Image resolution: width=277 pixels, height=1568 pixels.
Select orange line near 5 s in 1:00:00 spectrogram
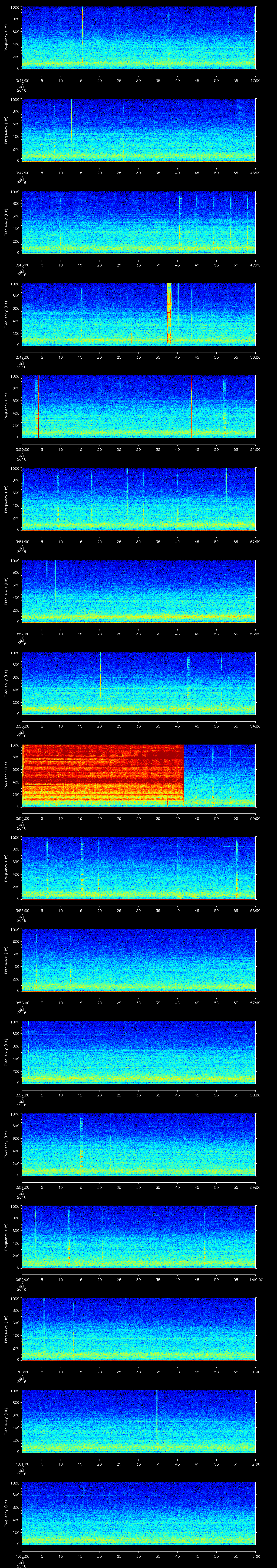click(44, 1327)
